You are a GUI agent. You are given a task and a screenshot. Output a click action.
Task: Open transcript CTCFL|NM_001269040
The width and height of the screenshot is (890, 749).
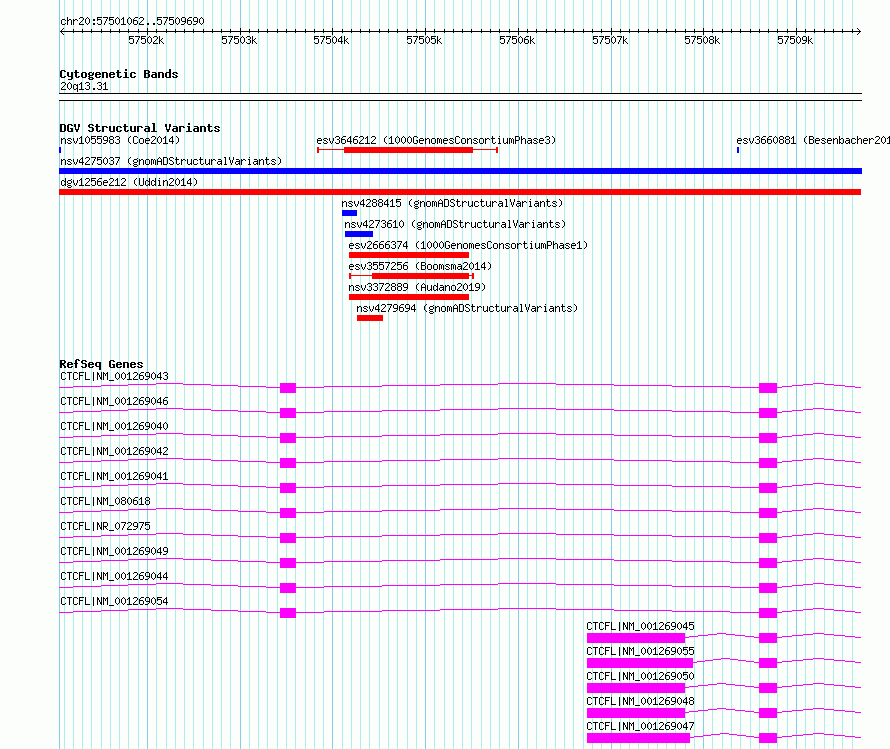(x=114, y=426)
